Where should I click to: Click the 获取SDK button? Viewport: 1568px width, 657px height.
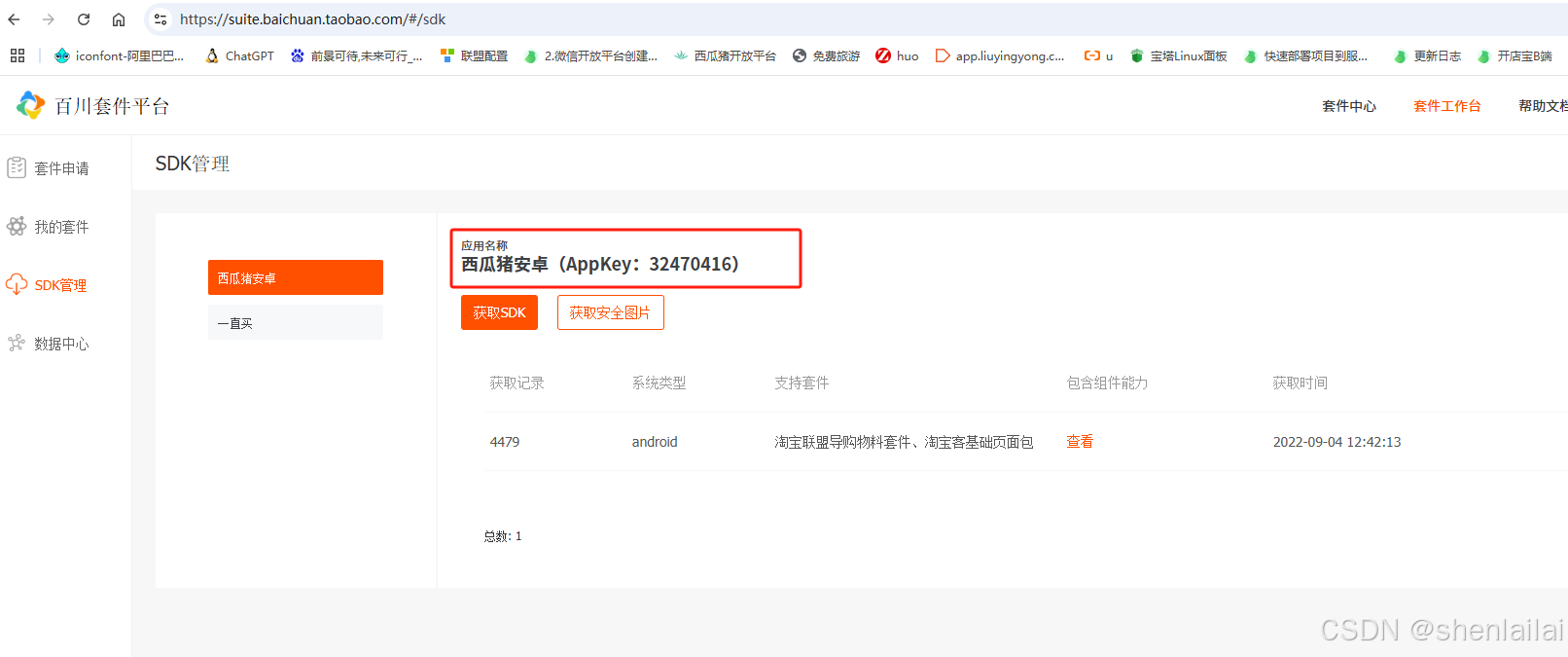coord(499,312)
